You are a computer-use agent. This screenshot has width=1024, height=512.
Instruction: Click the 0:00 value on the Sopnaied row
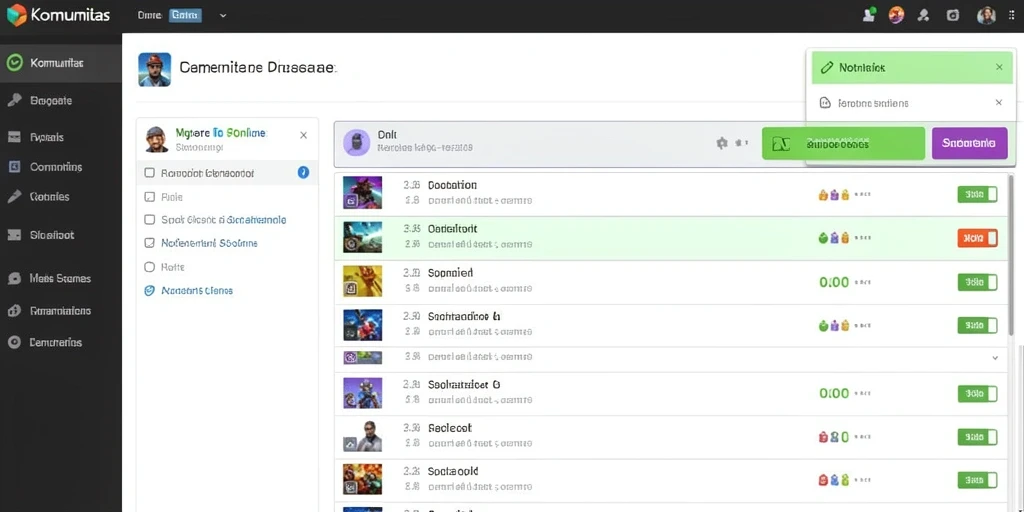pos(834,282)
